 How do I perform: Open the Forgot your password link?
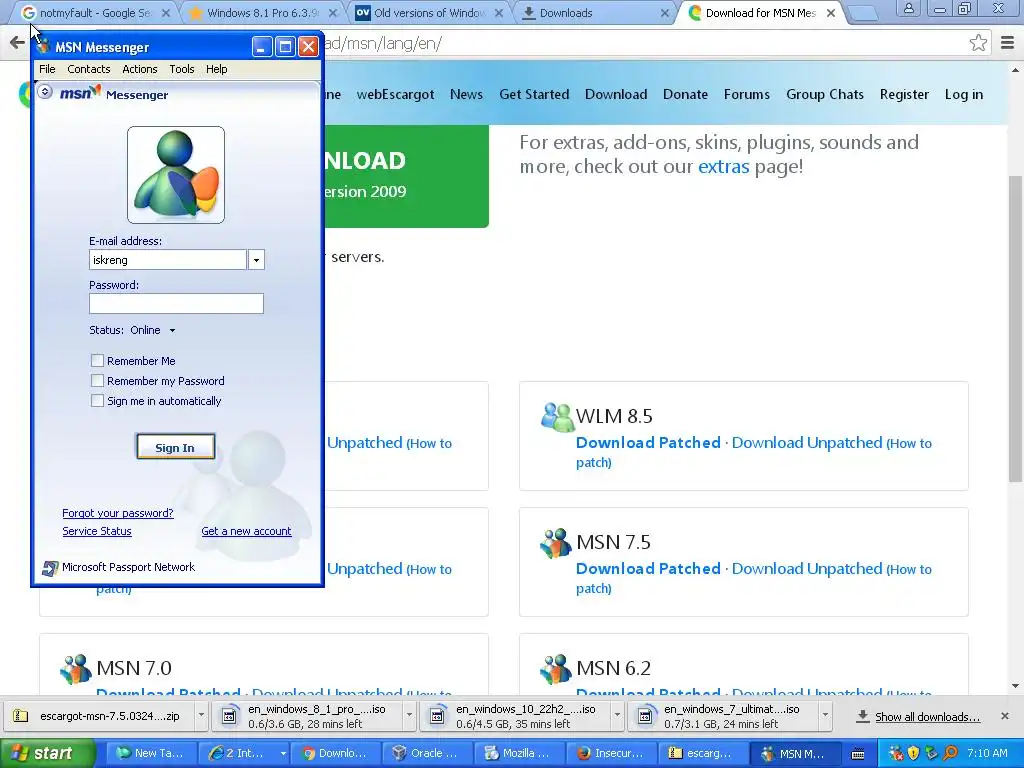click(x=118, y=513)
